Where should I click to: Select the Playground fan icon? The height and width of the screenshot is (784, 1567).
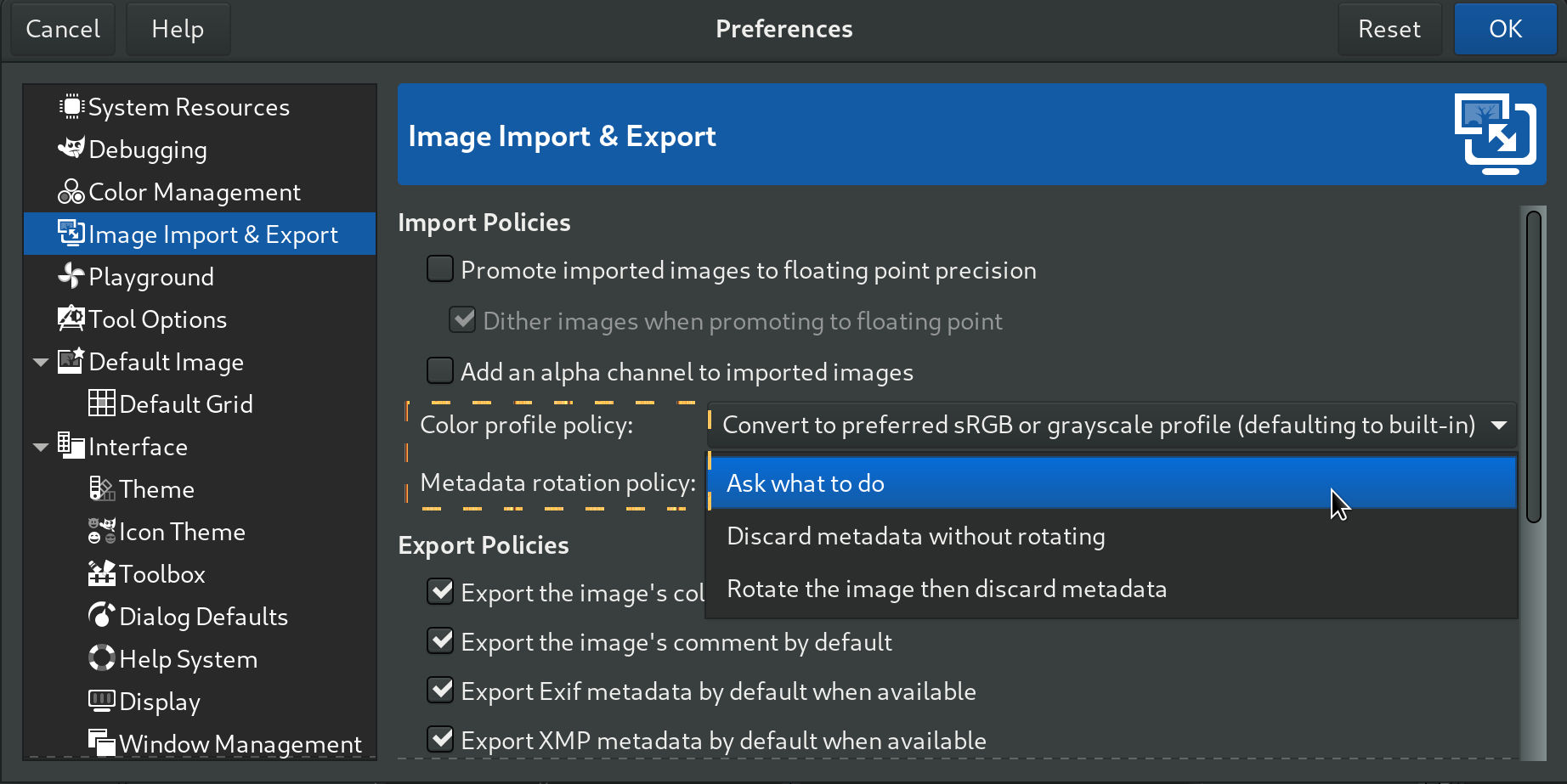click(71, 277)
